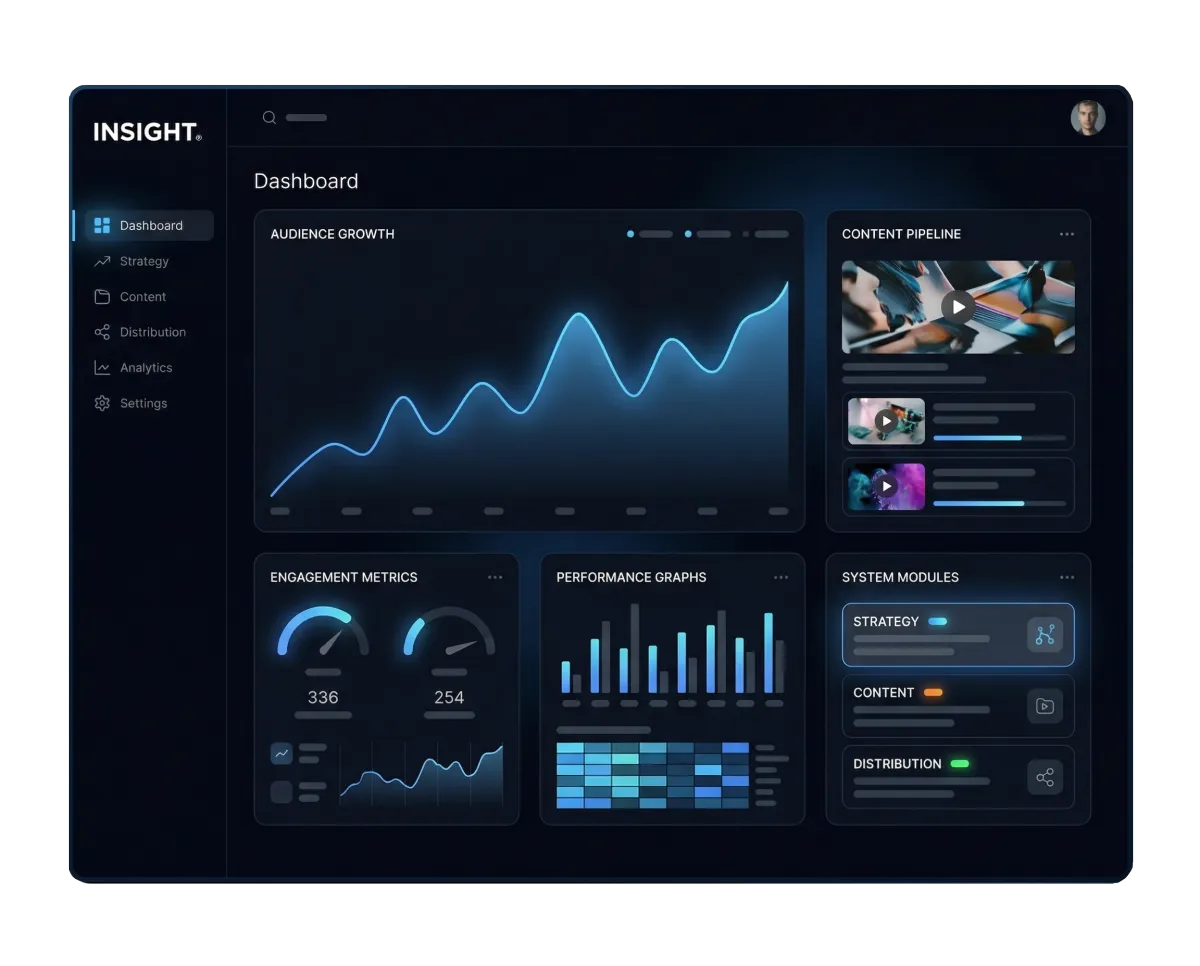Play the purple pipeline video thumbnail

[x=886, y=486]
